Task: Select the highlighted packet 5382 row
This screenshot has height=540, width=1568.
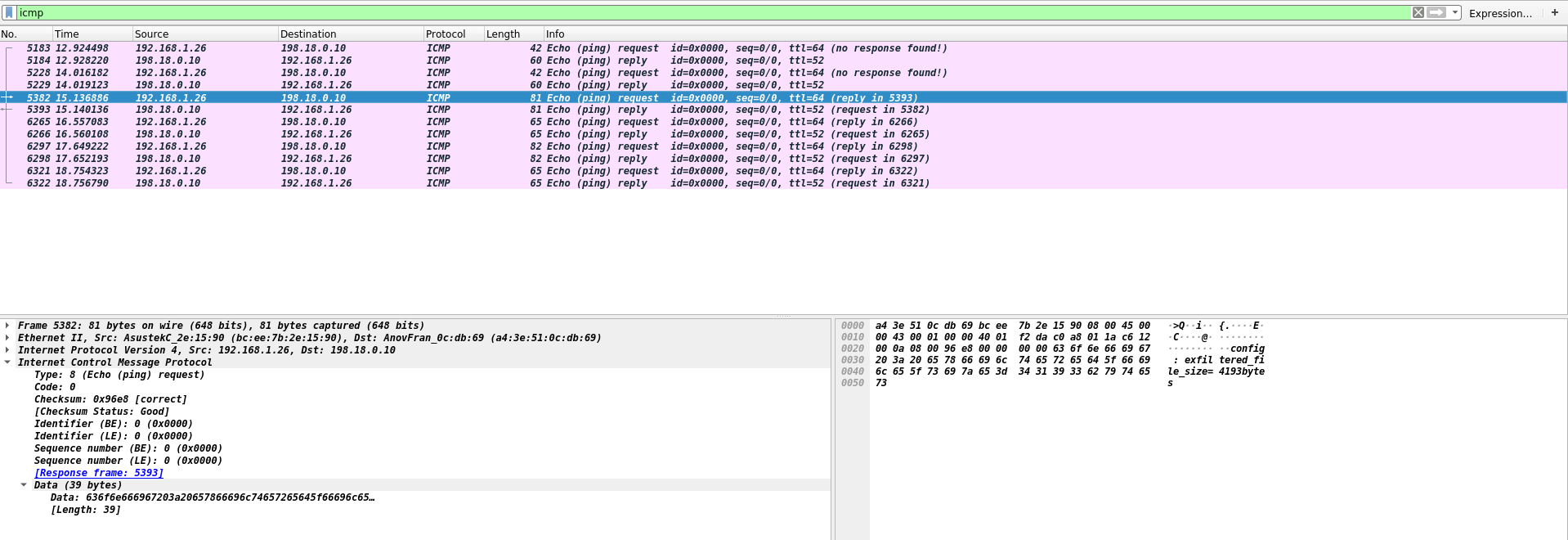Action: (783, 97)
